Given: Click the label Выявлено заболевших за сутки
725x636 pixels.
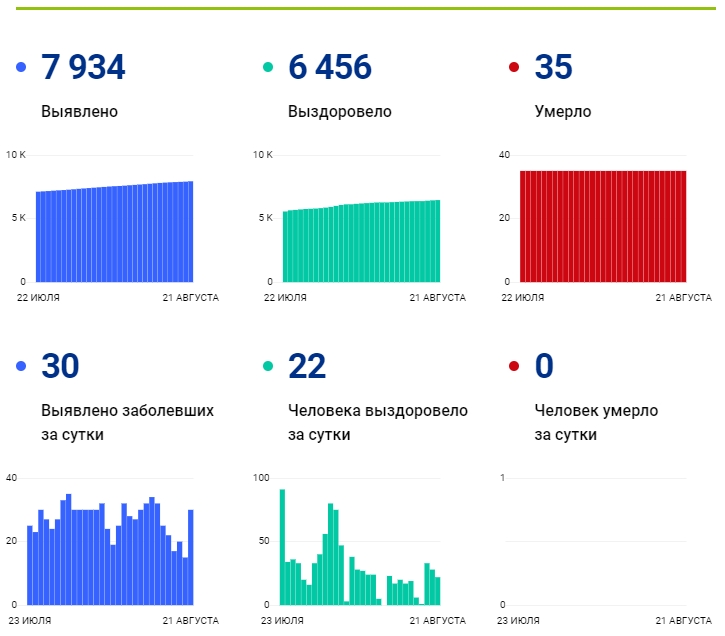Looking at the screenshot, I should pos(127,422).
